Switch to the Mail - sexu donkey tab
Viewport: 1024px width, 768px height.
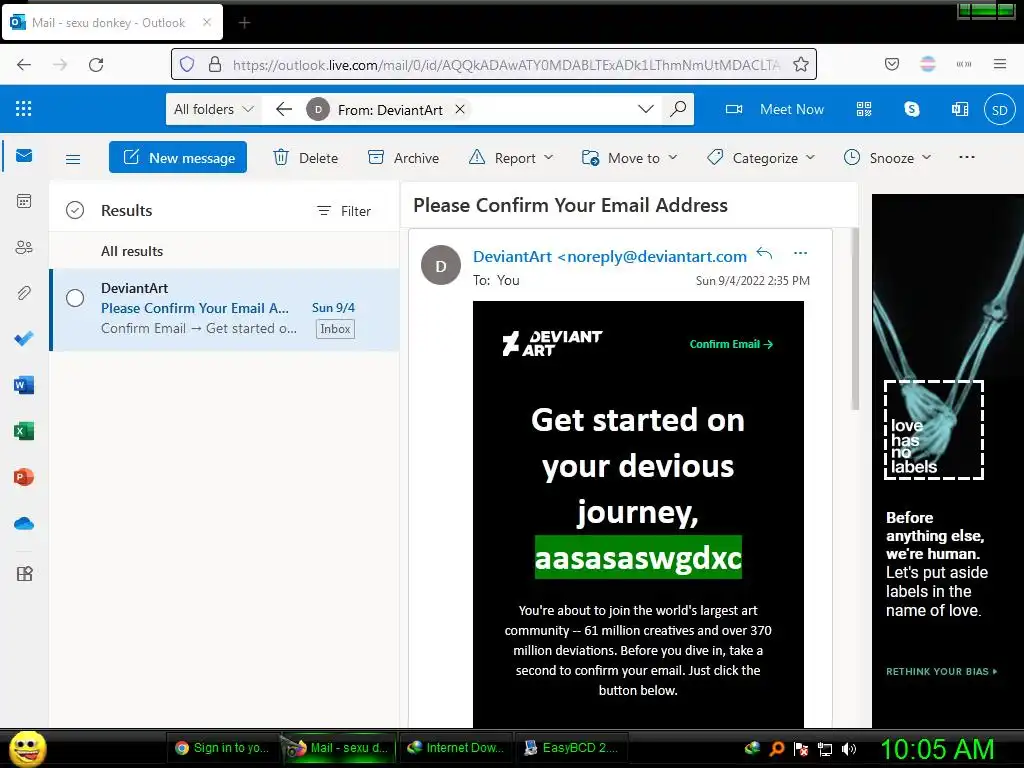tap(112, 23)
